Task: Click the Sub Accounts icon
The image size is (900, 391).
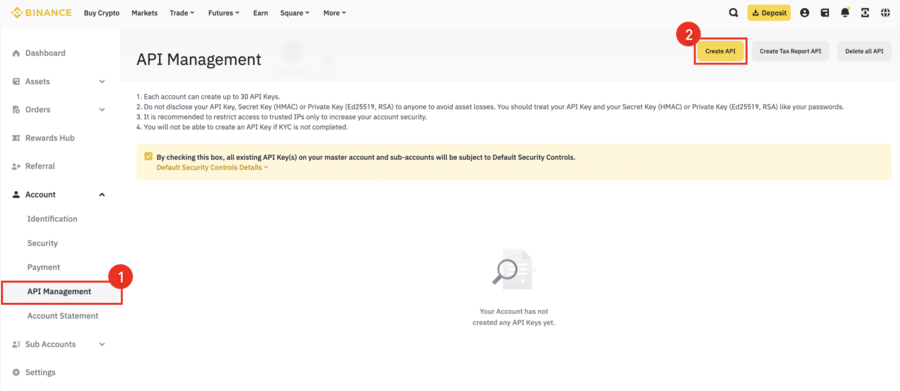Action: (x=16, y=344)
